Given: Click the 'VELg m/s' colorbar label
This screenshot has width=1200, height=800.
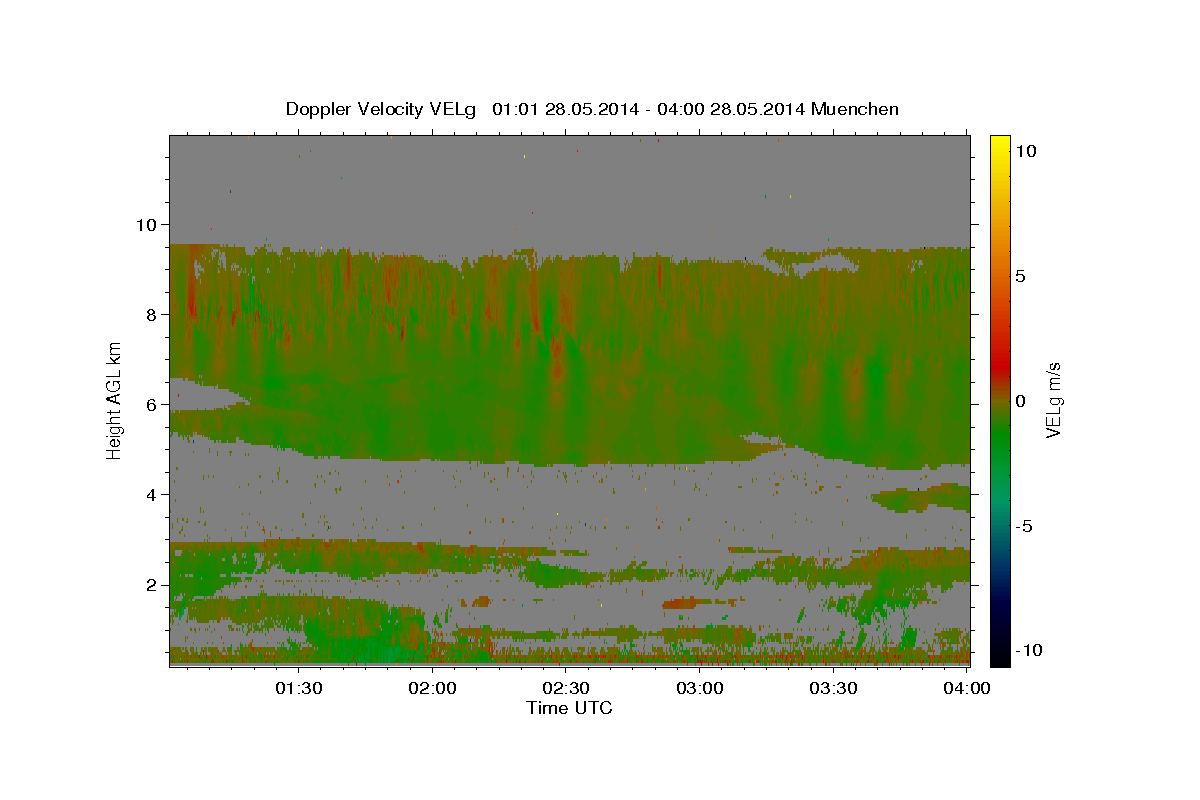Looking at the screenshot, I should click(x=1053, y=400).
